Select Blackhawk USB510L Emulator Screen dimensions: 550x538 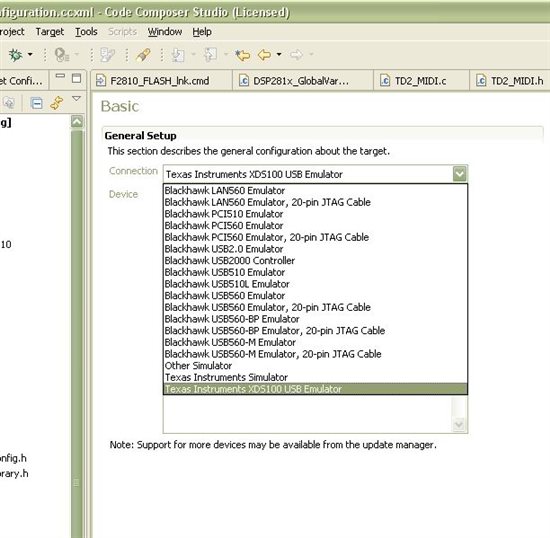(x=315, y=284)
